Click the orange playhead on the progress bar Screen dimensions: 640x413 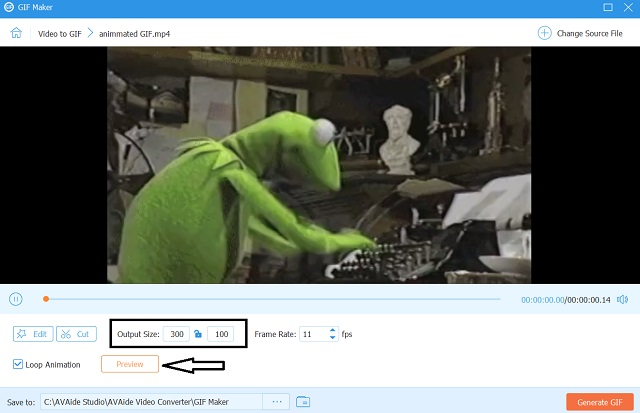tap(46, 299)
